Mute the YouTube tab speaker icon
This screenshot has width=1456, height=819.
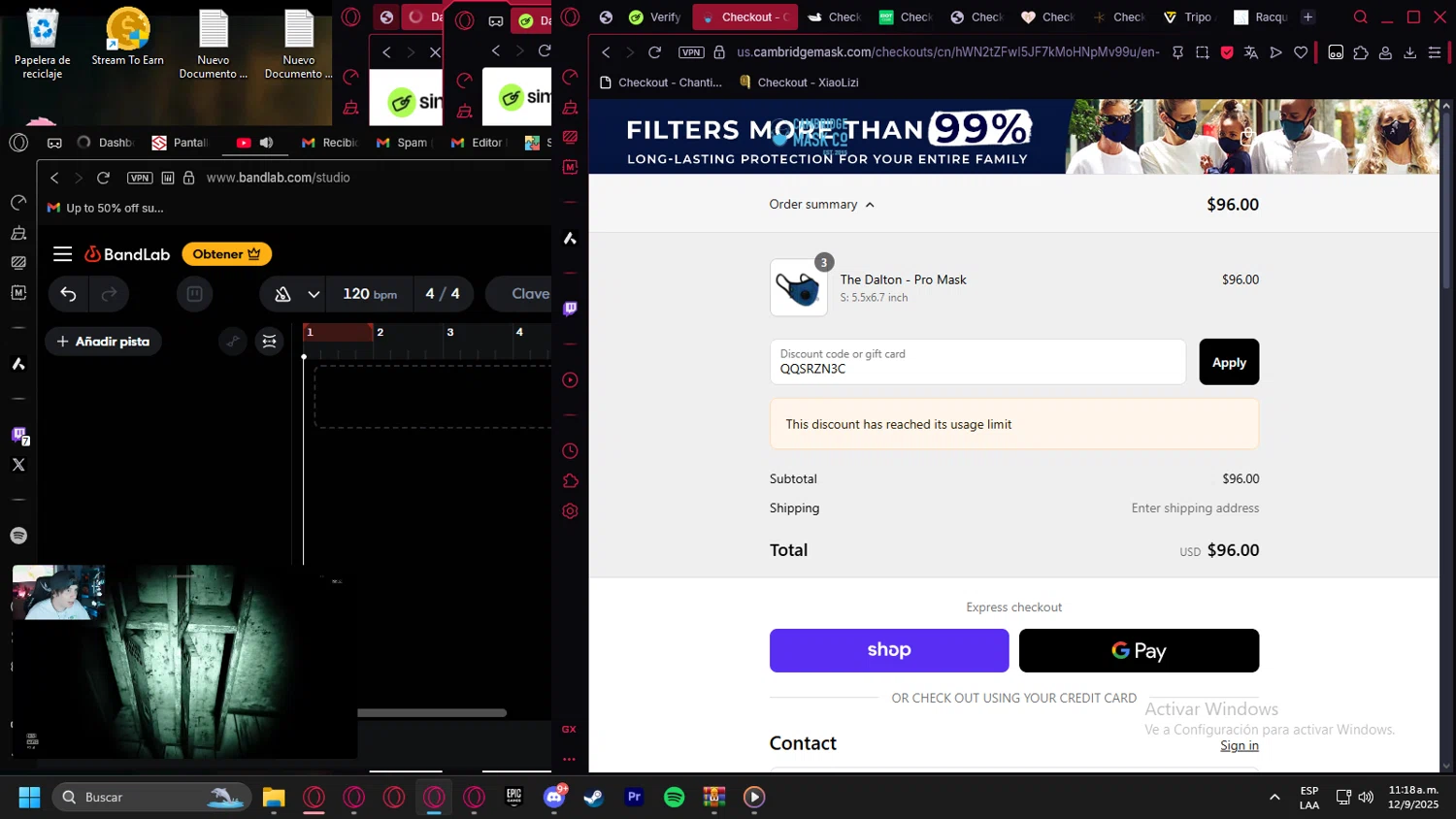[267, 143]
